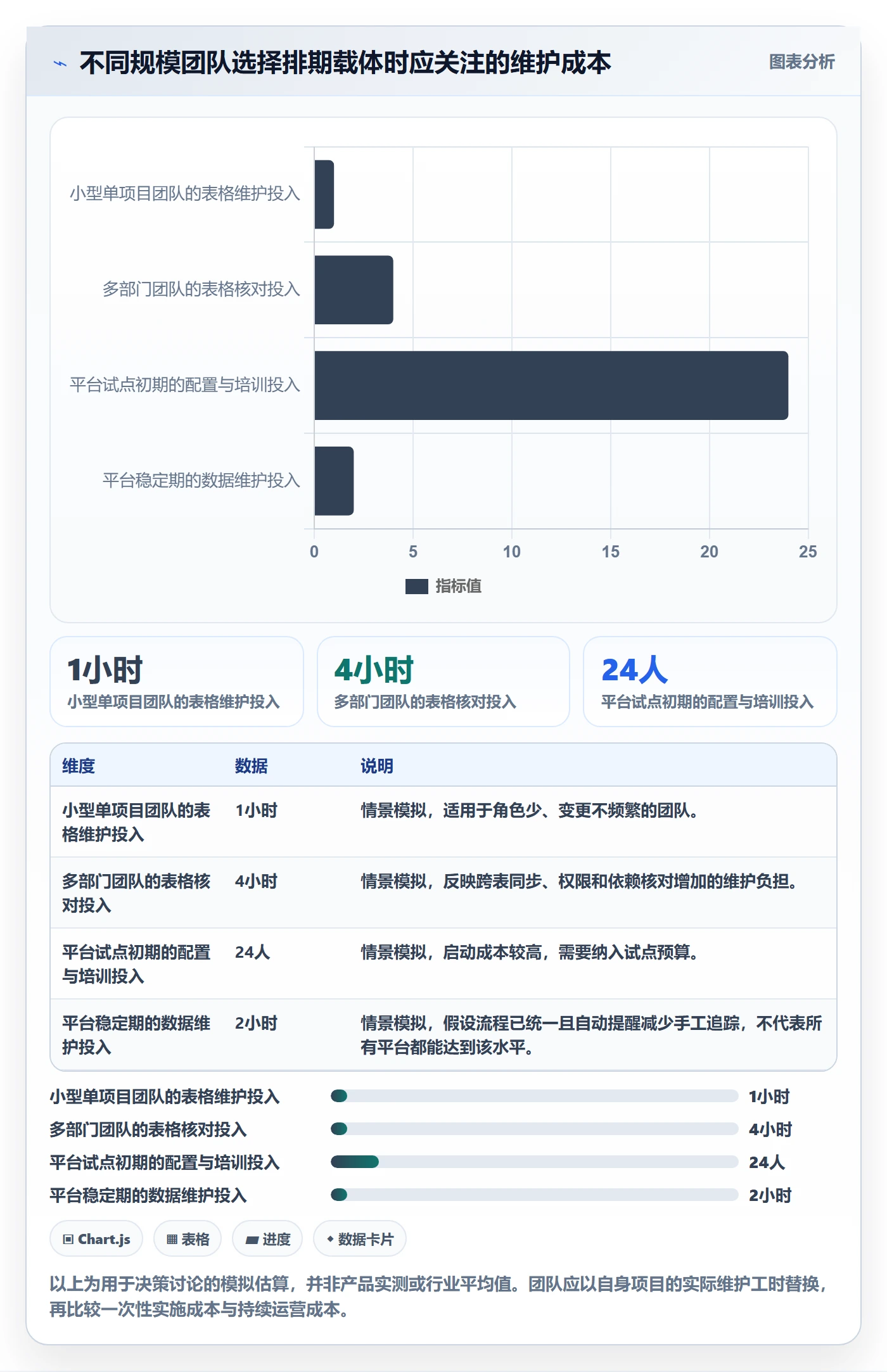Click the 2小时 value beside progress bar
887x1372 pixels.
[x=770, y=1195]
